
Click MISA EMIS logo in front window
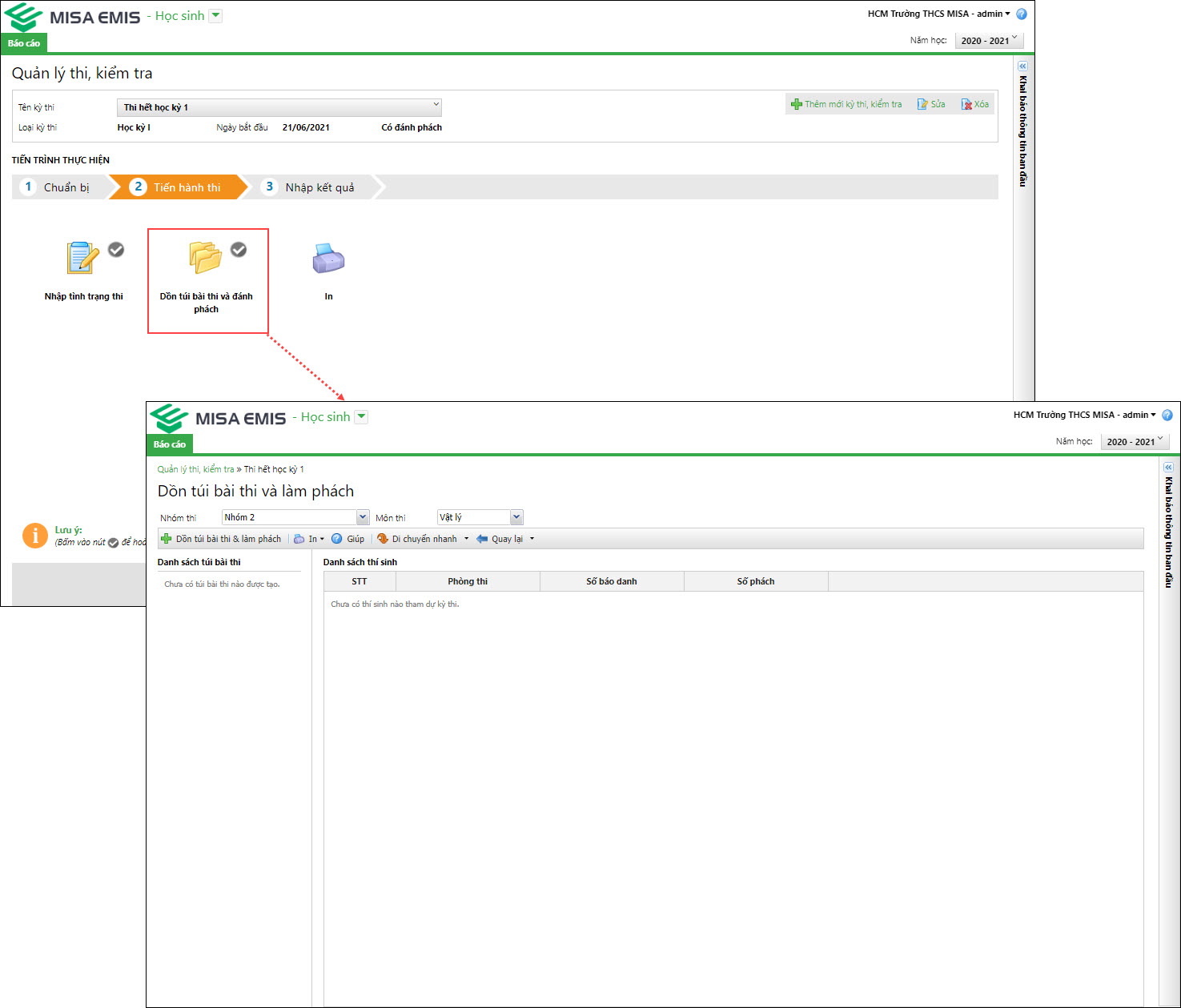coord(218,418)
